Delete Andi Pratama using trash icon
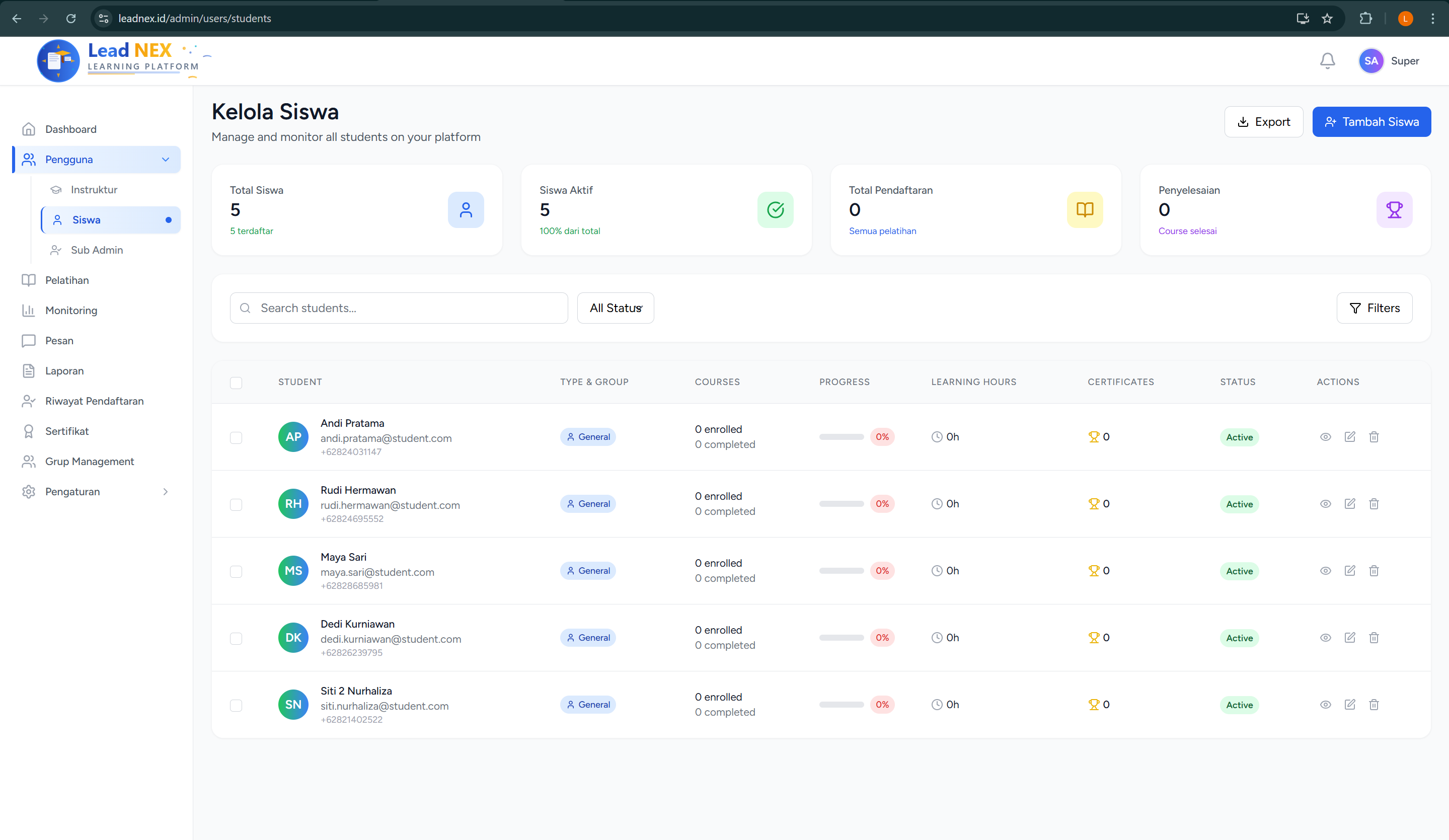This screenshot has width=1449, height=840. 1374,437
